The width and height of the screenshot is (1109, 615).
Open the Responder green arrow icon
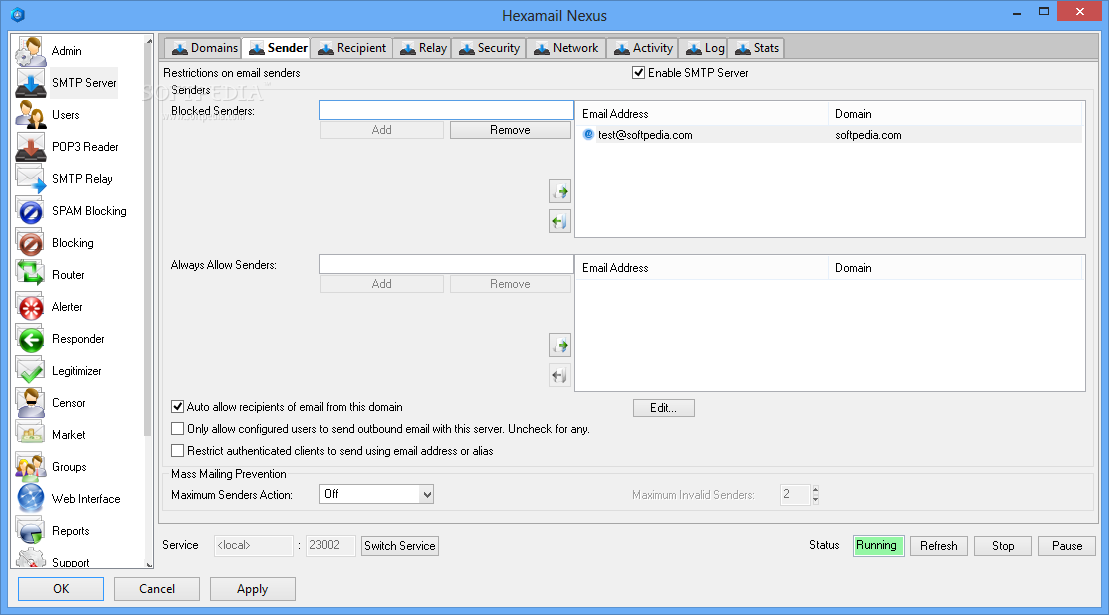tap(30, 339)
